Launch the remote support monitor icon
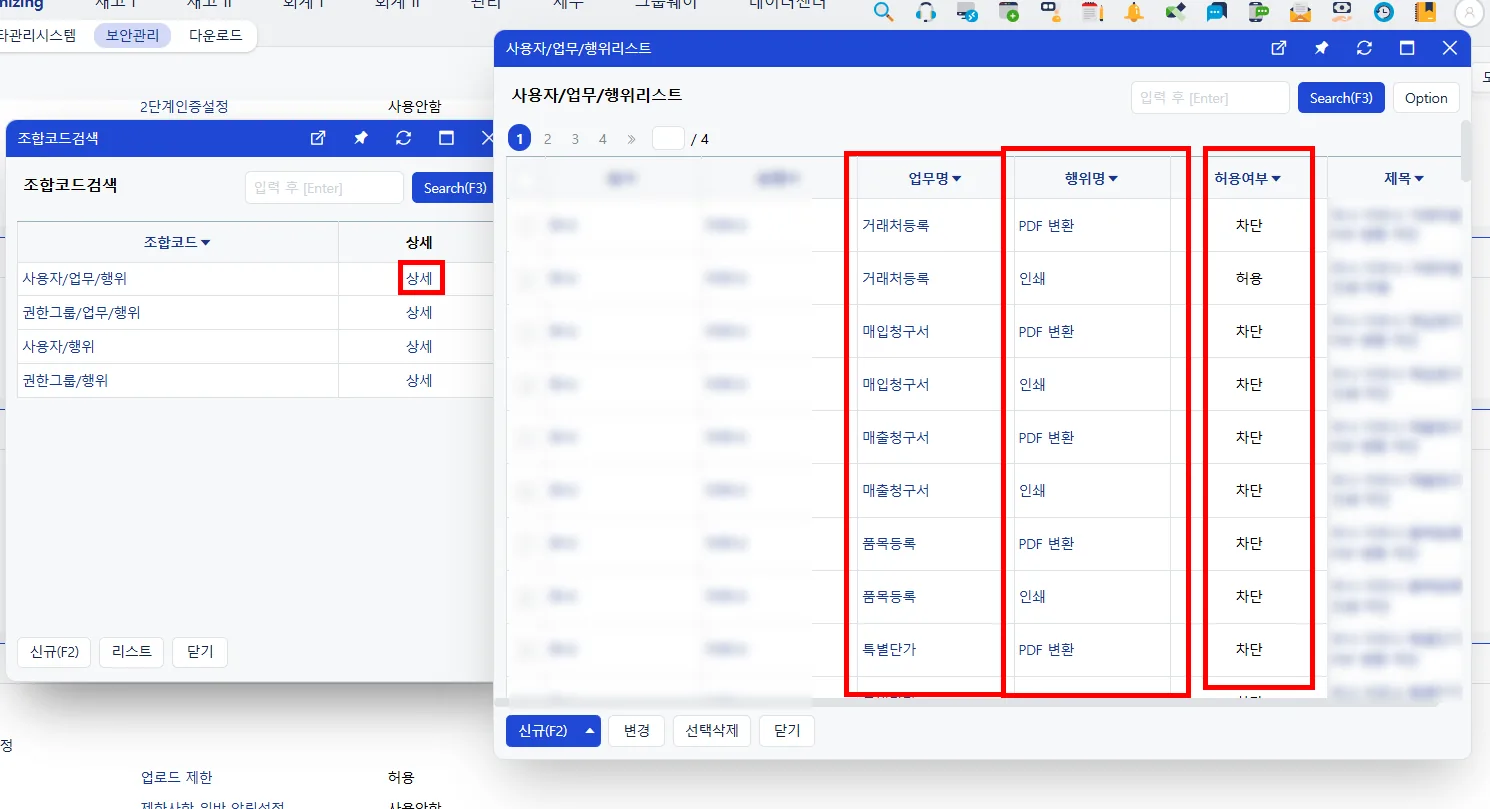 point(967,12)
